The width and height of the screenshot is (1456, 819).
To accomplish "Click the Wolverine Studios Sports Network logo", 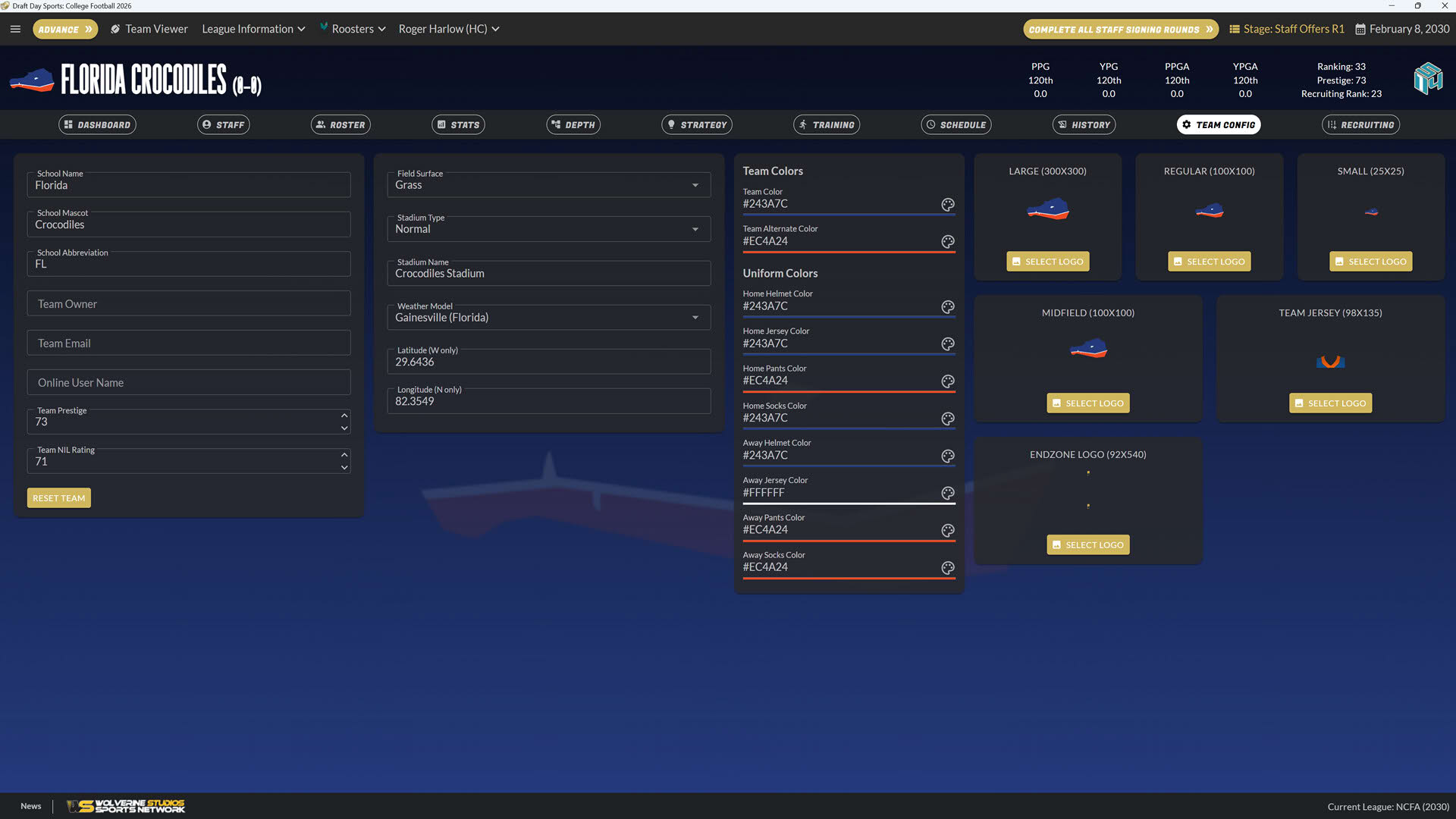I will [x=126, y=806].
